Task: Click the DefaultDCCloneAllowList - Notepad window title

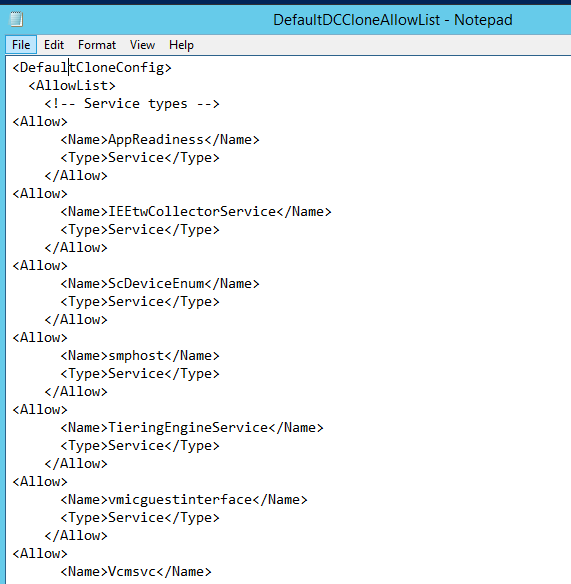Action: (393, 20)
